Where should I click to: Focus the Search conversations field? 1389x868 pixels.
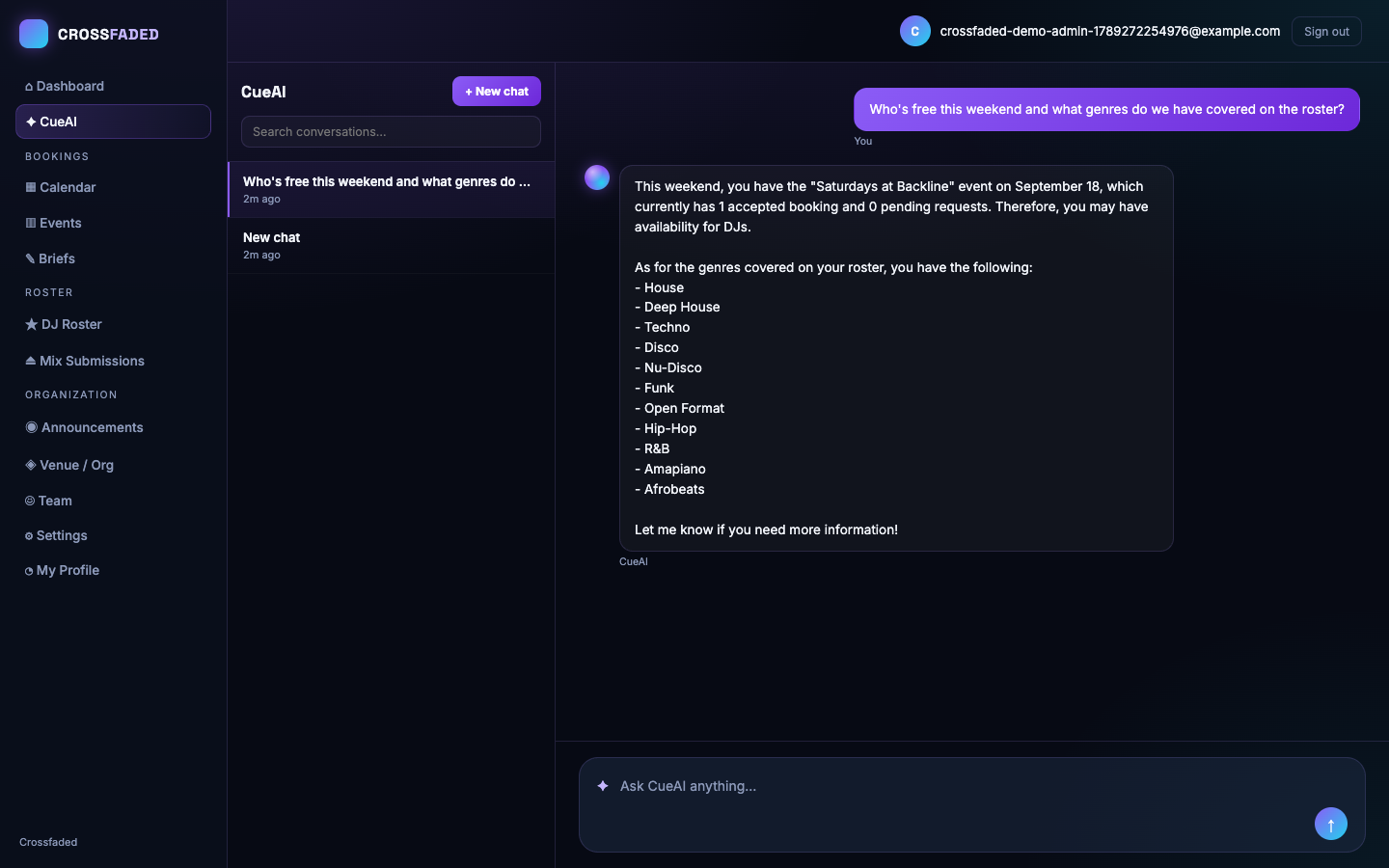[x=391, y=132]
